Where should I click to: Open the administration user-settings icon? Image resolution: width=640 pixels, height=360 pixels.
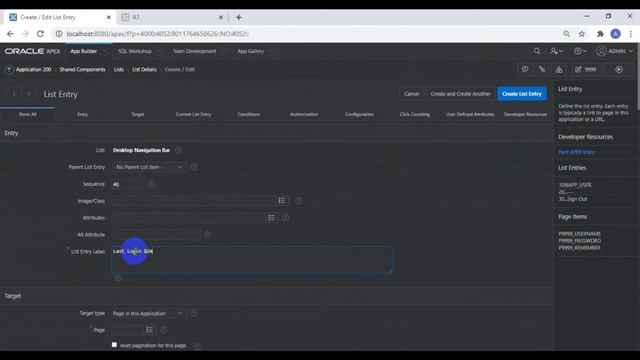[x=556, y=51]
